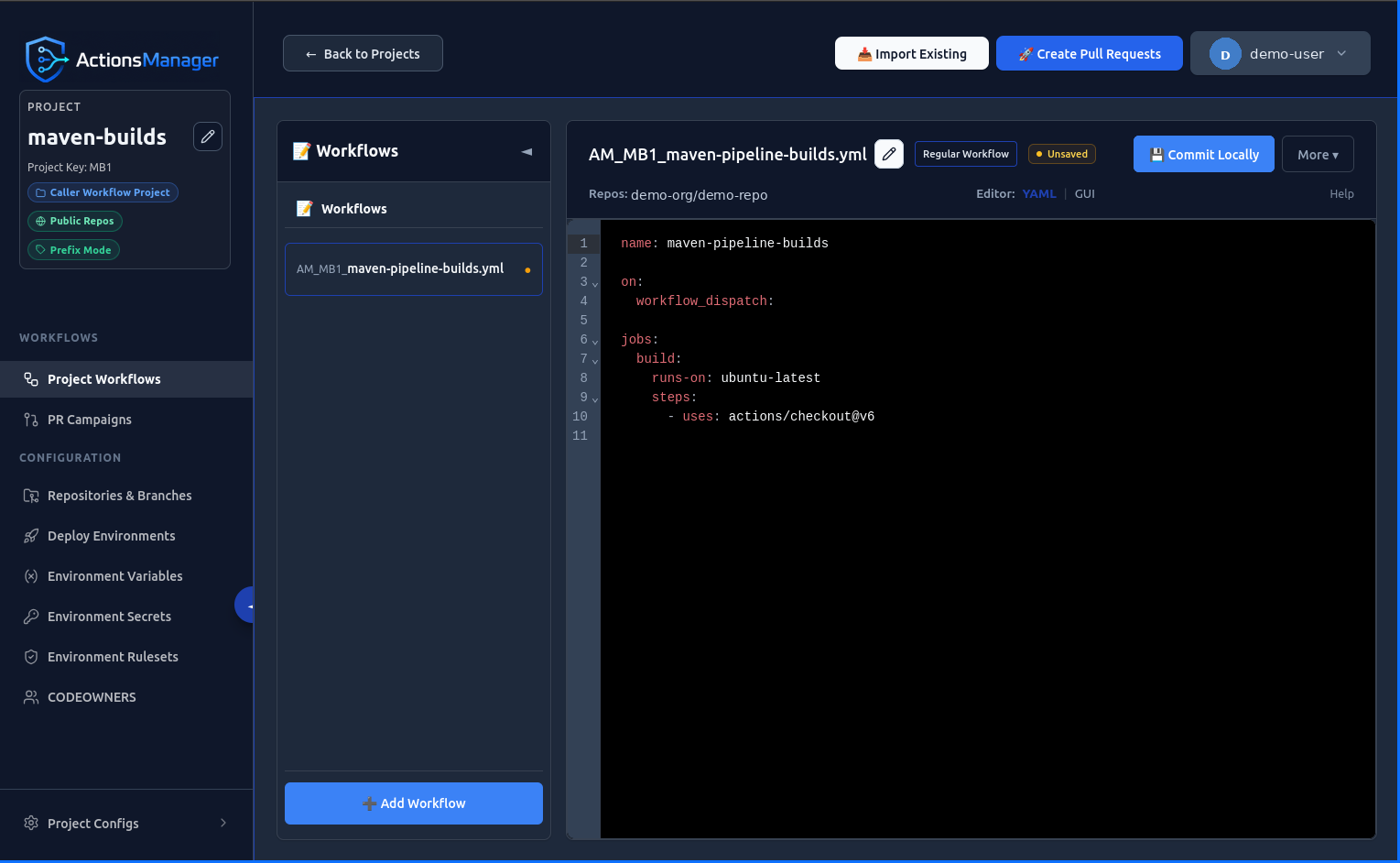Collapse the 'on:' fold at line 3

(595, 284)
